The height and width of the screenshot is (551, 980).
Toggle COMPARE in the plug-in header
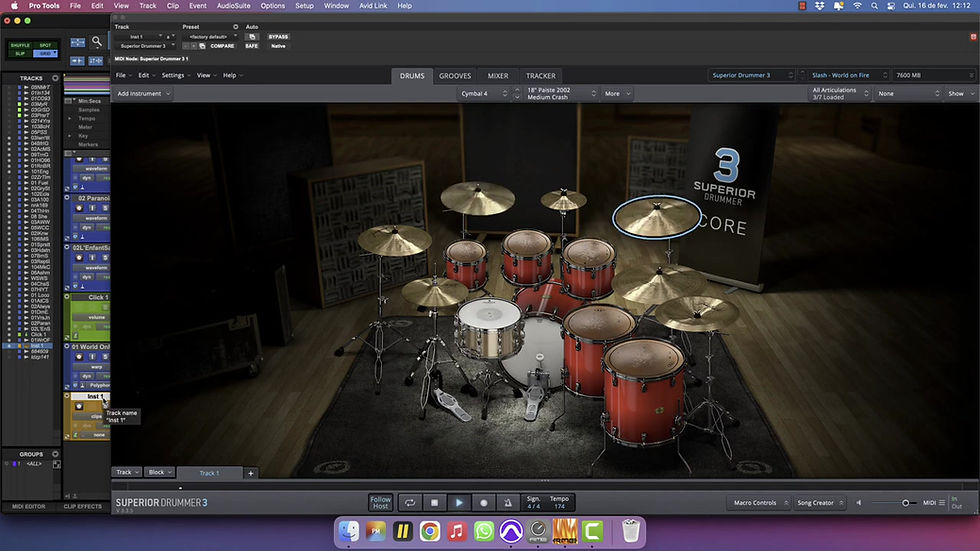coord(222,46)
